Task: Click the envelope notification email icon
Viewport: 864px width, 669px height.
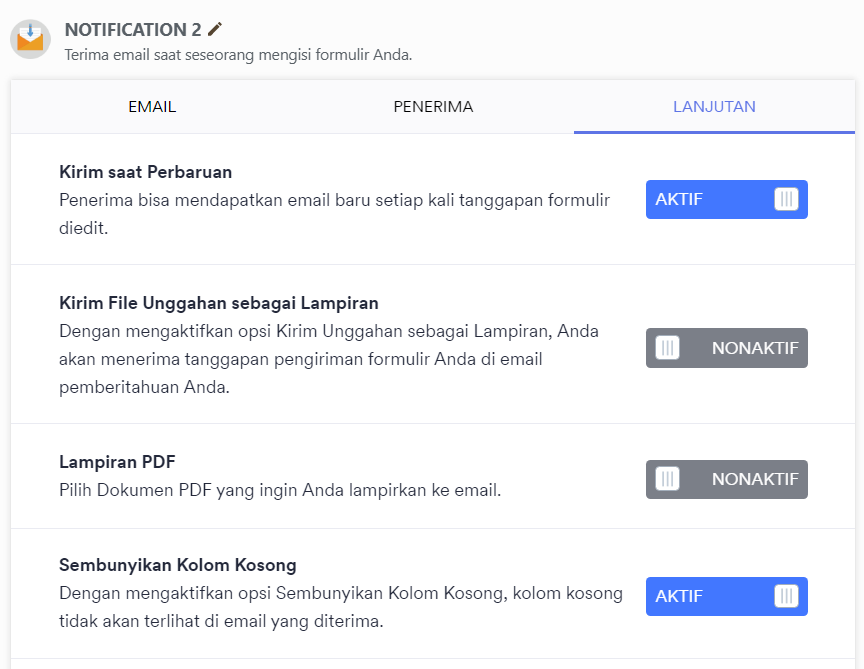Action: tap(30, 39)
